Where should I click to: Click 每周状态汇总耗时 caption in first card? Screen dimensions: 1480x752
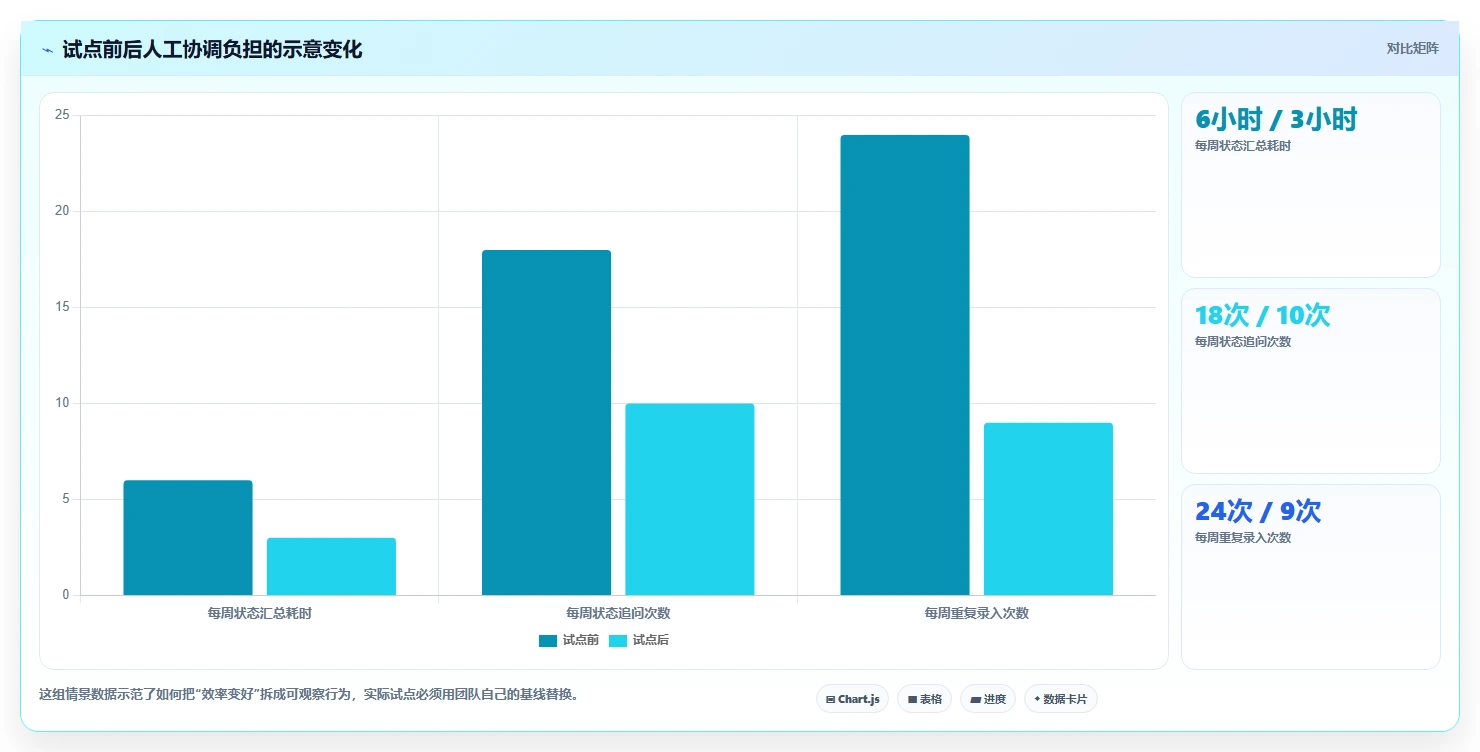click(1243, 146)
